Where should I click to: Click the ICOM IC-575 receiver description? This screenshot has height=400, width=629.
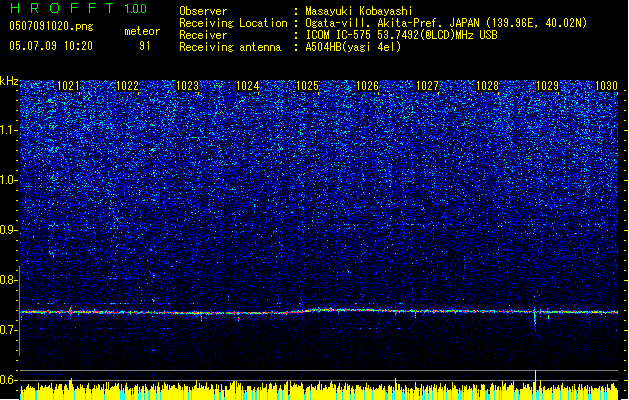[401, 35]
